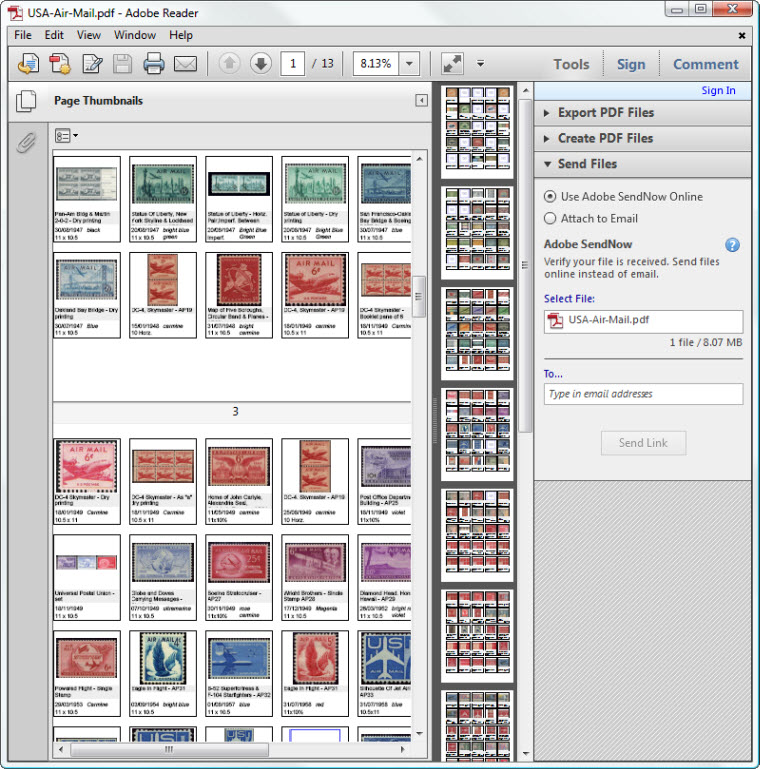Switch to the Sign pane
The width and height of the screenshot is (760, 769).
click(x=631, y=64)
